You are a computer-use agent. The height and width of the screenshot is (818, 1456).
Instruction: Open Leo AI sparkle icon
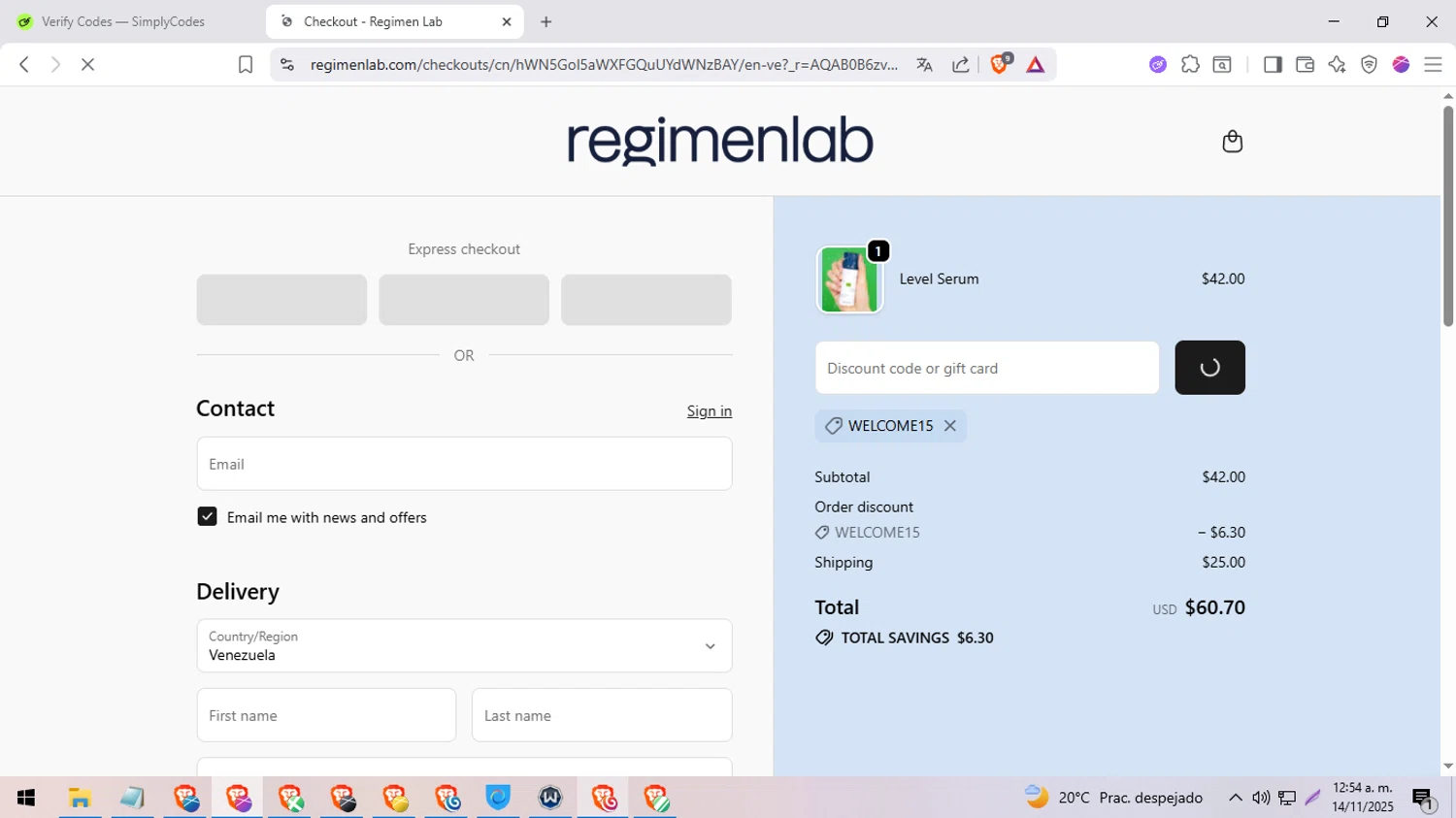(1337, 64)
